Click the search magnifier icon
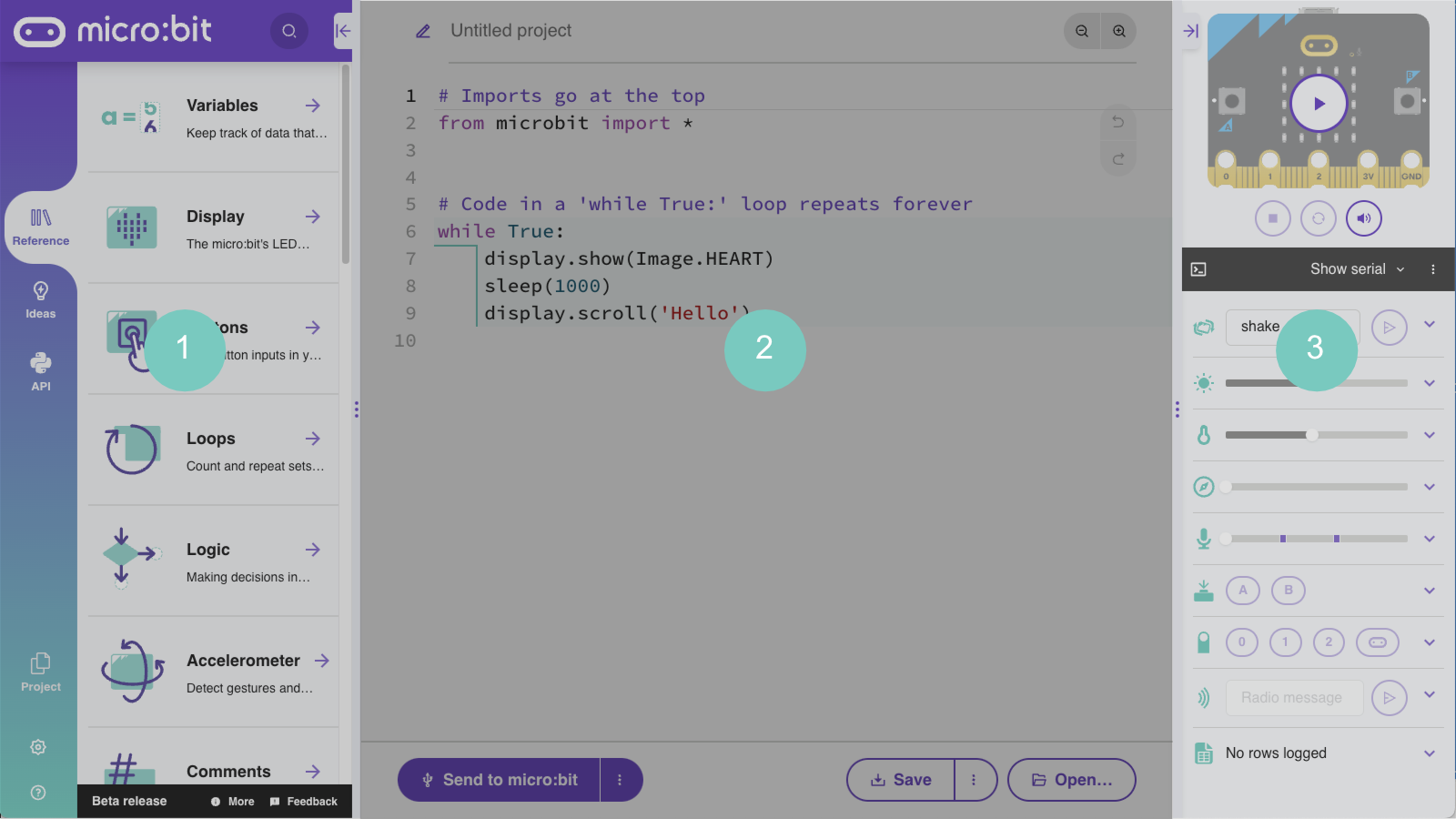This screenshot has width=1456, height=819. tap(289, 30)
